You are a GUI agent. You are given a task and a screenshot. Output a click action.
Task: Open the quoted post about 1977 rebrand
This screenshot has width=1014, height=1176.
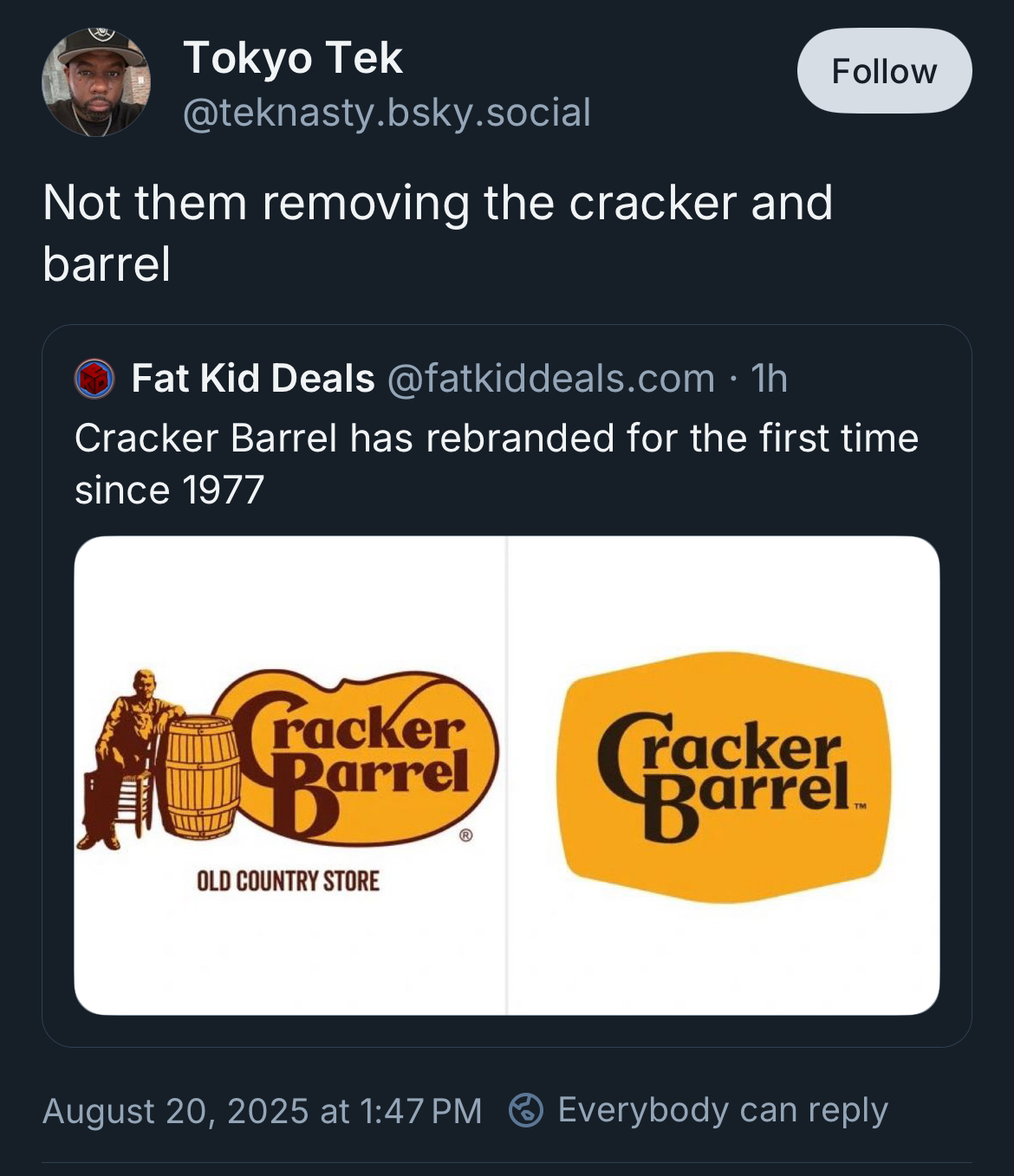[x=496, y=464]
